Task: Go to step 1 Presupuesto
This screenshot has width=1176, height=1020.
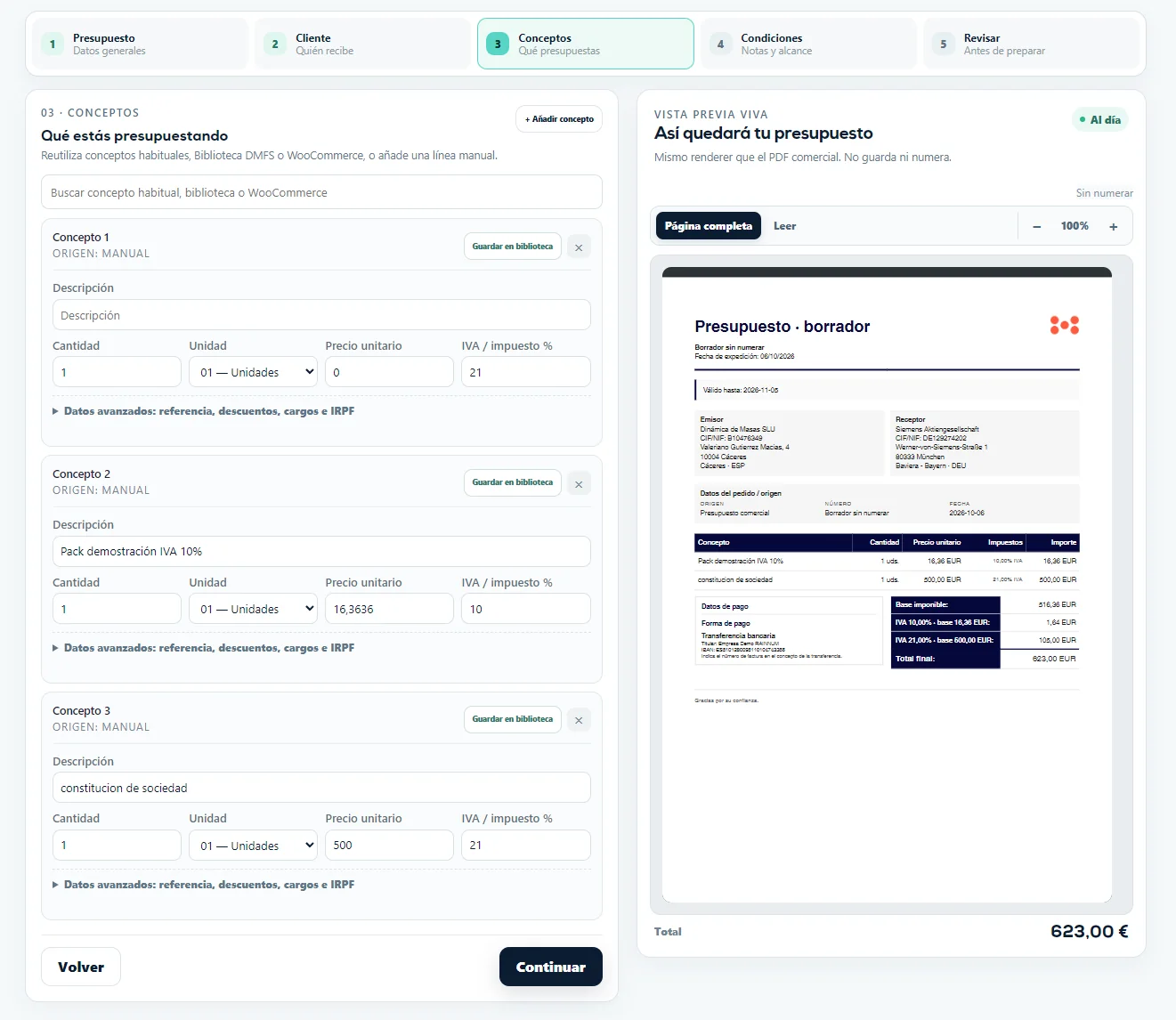Action: [x=140, y=44]
